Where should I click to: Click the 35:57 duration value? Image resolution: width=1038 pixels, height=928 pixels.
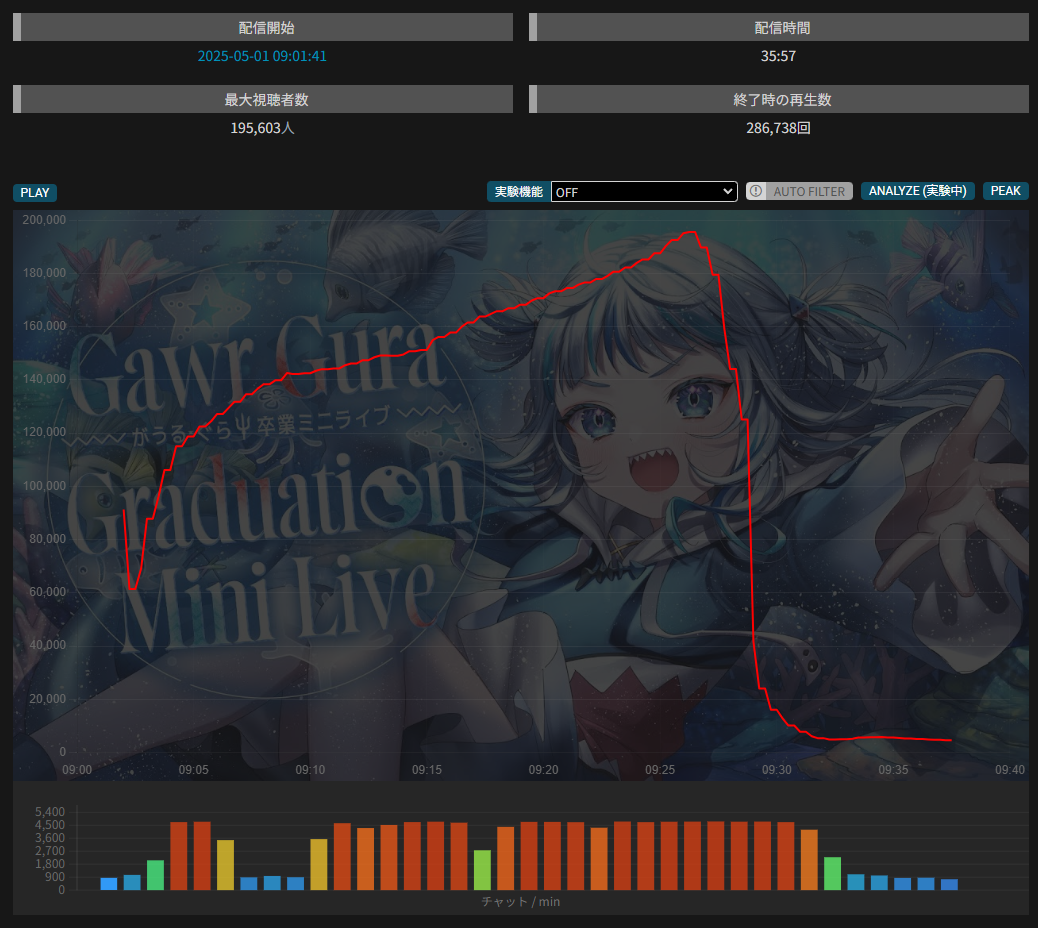[x=778, y=56]
